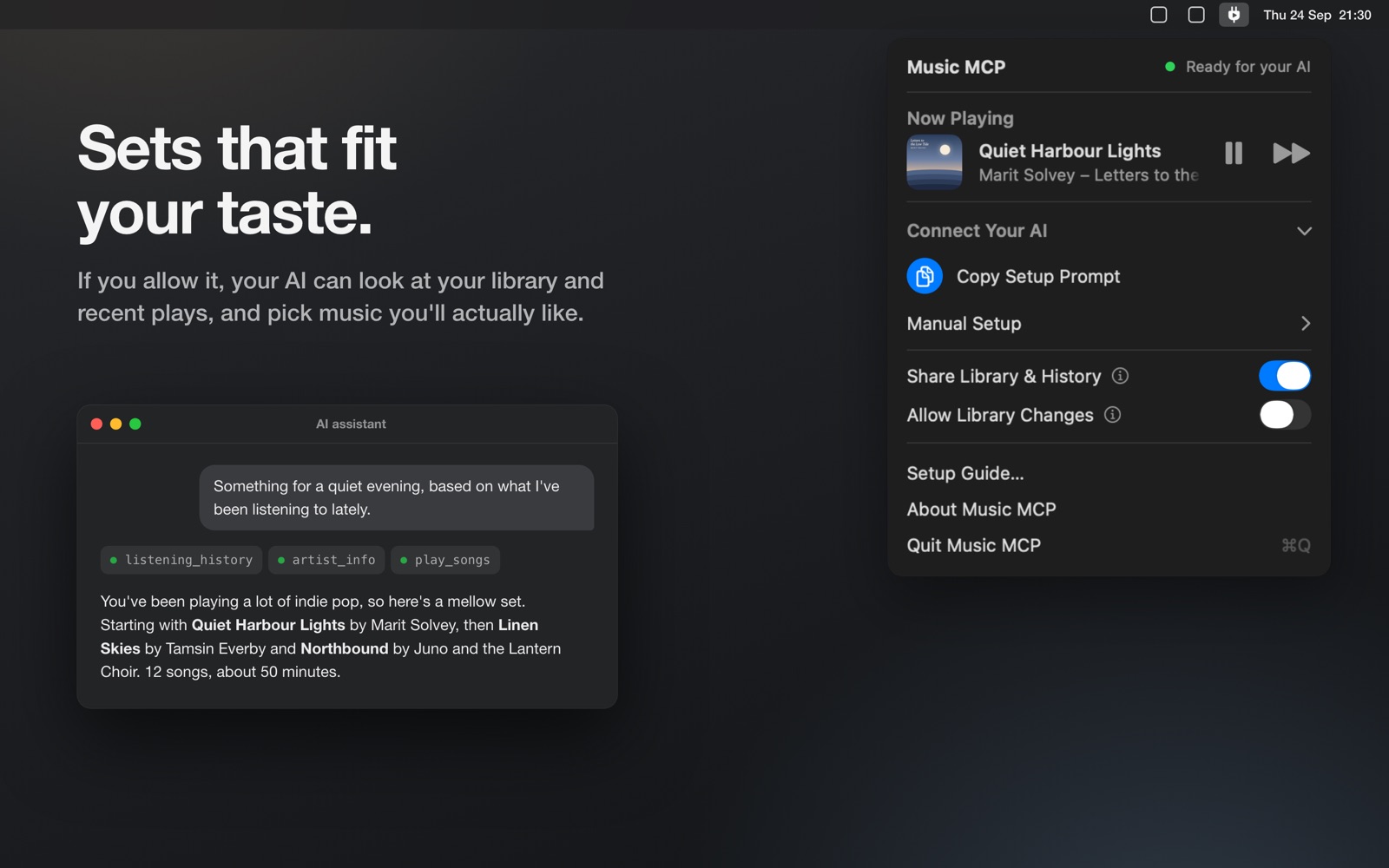Click the artist_info tool chip
Image resolution: width=1389 pixels, height=868 pixels.
pyautogui.click(x=326, y=560)
